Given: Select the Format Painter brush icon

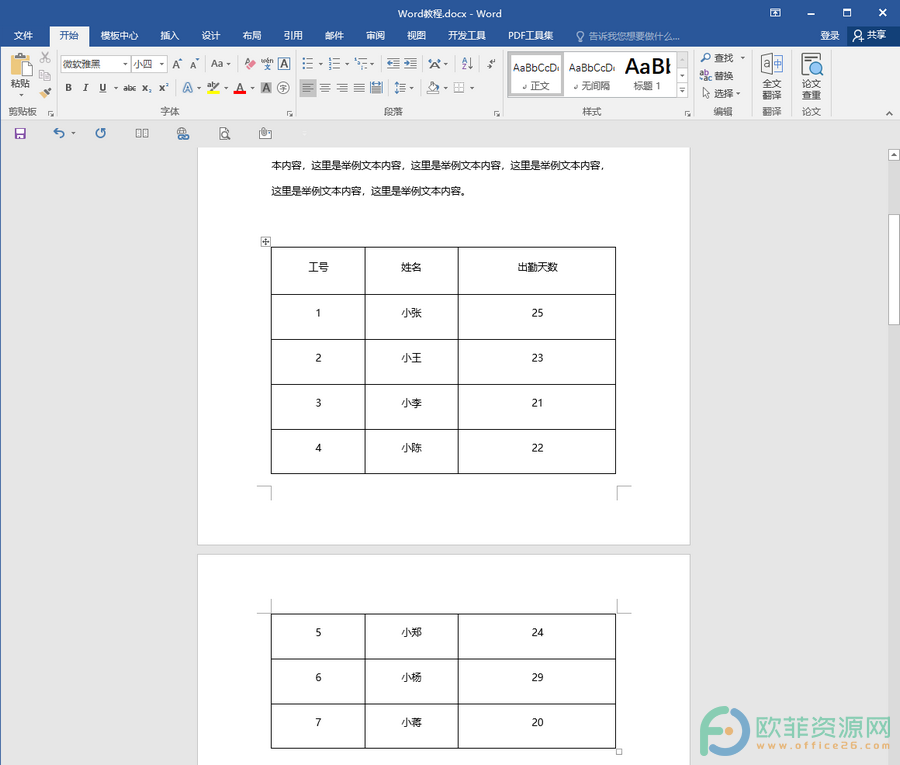Looking at the screenshot, I should [45, 92].
